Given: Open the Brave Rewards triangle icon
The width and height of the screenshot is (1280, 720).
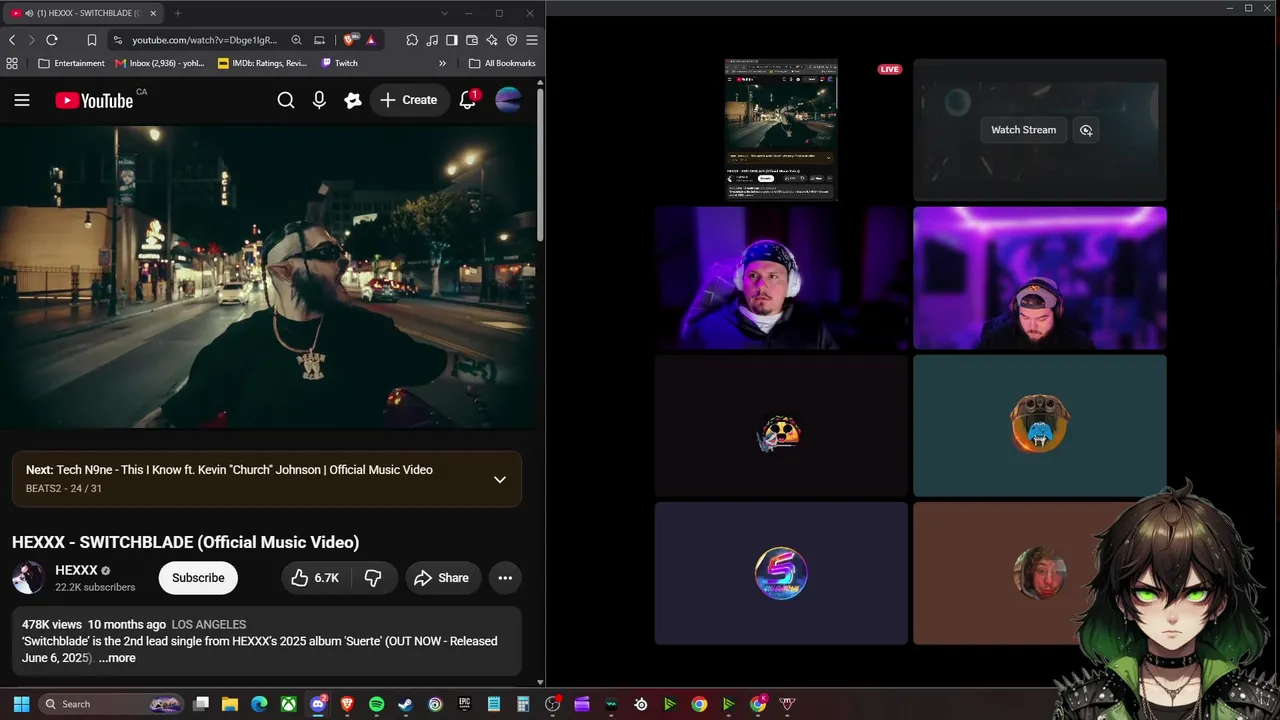Looking at the screenshot, I should tap(371, 40).
